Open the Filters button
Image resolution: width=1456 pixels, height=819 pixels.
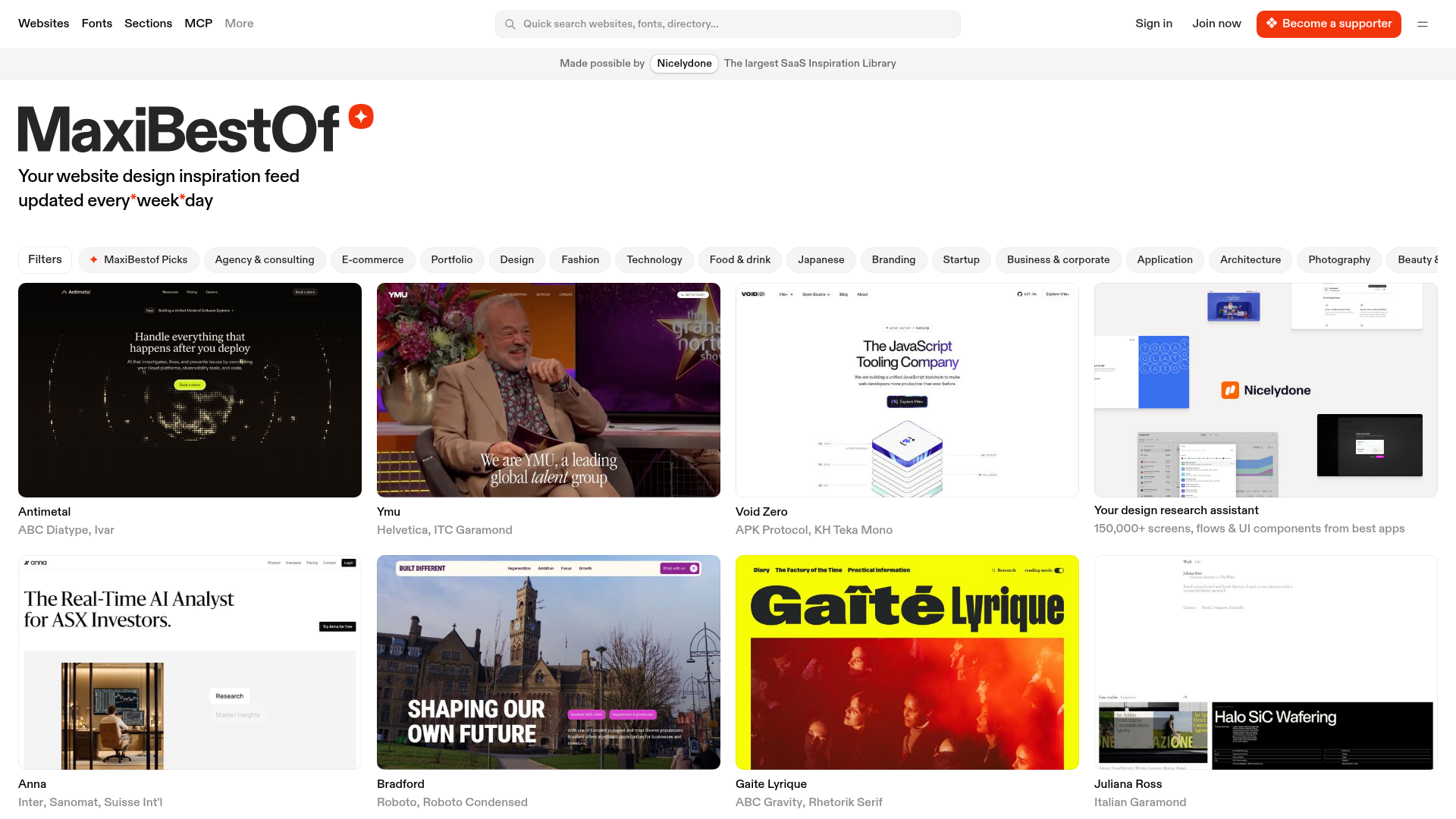[x=45, y=259]
